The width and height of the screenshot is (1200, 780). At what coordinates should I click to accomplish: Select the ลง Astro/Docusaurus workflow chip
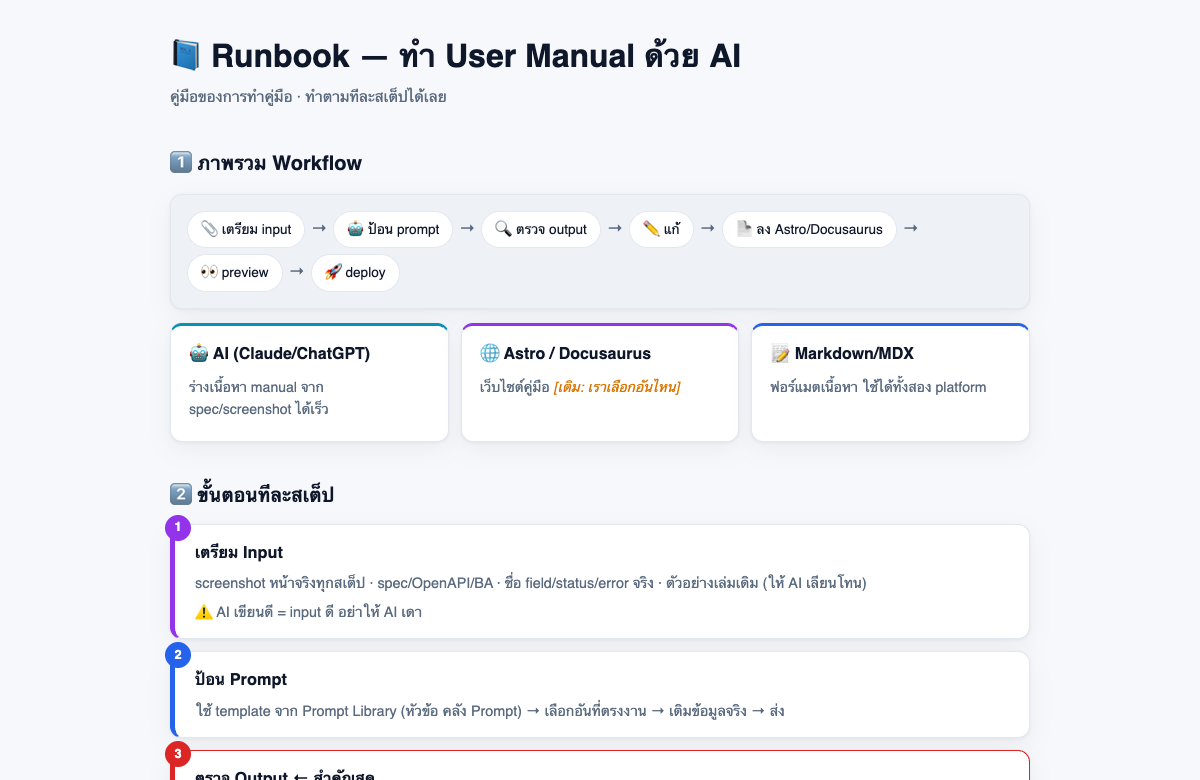pos(809,229)
